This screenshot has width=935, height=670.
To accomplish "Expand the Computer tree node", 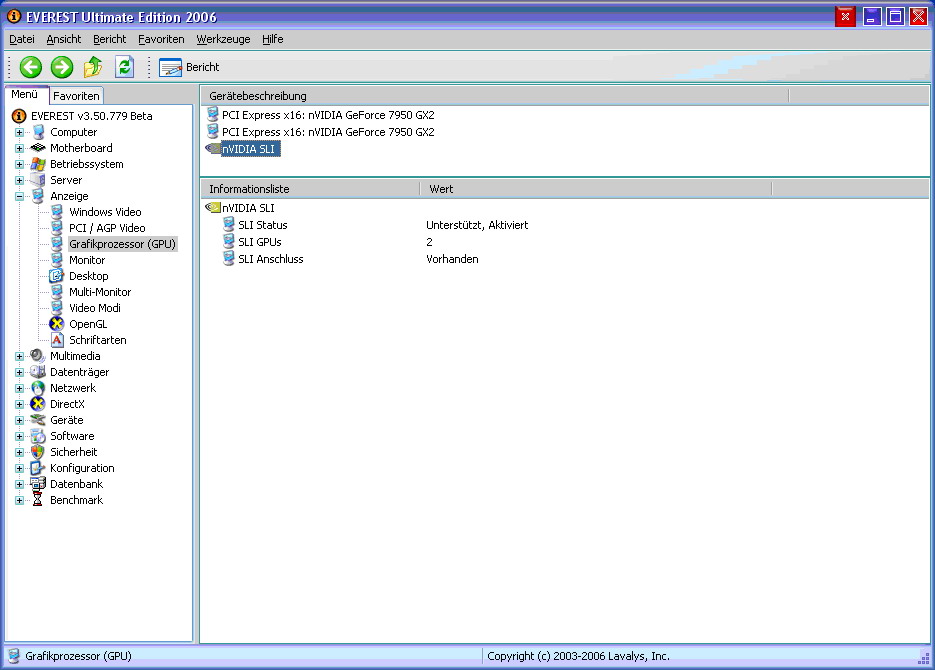I will pyautogui.click(x=20, y=132).
